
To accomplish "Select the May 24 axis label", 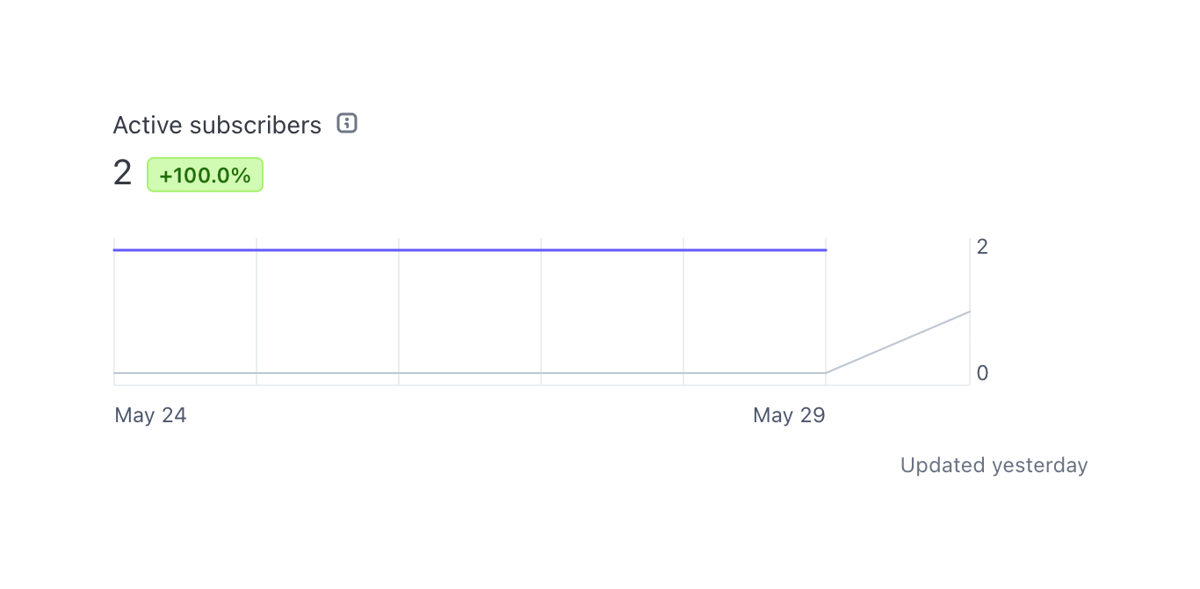I will click(150, 415).
